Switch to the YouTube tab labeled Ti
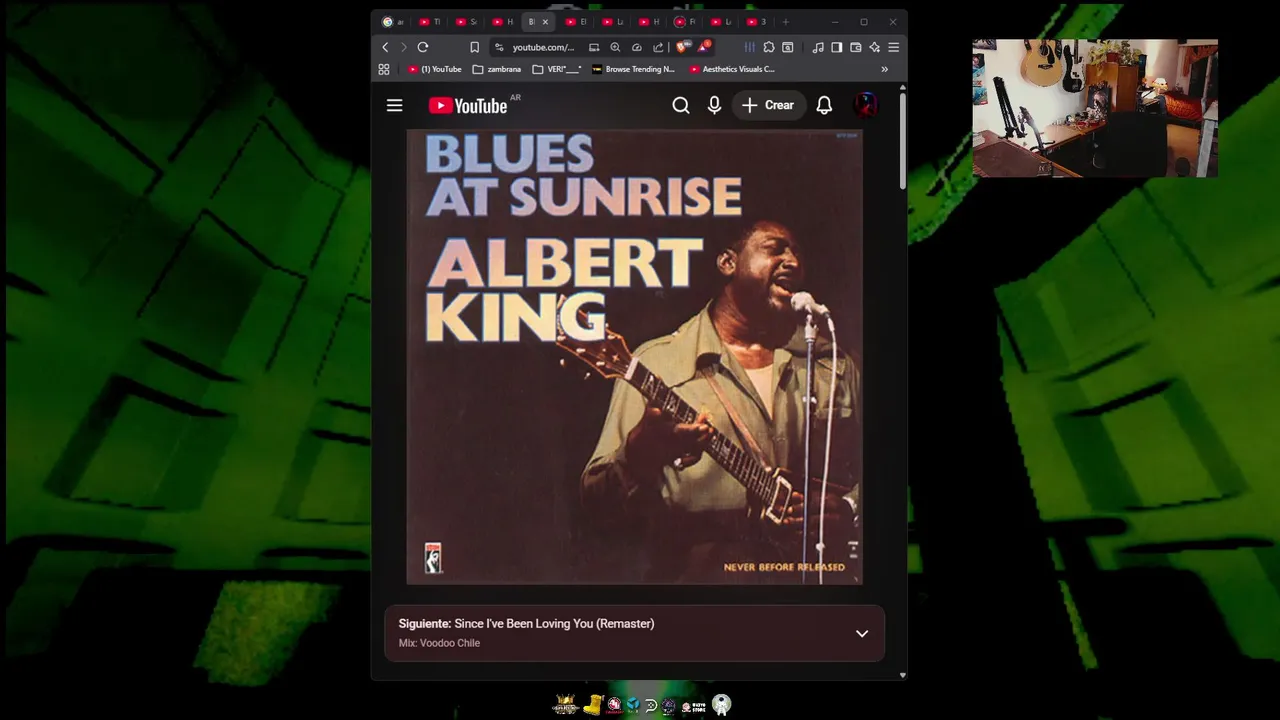 tap(430, 22)
